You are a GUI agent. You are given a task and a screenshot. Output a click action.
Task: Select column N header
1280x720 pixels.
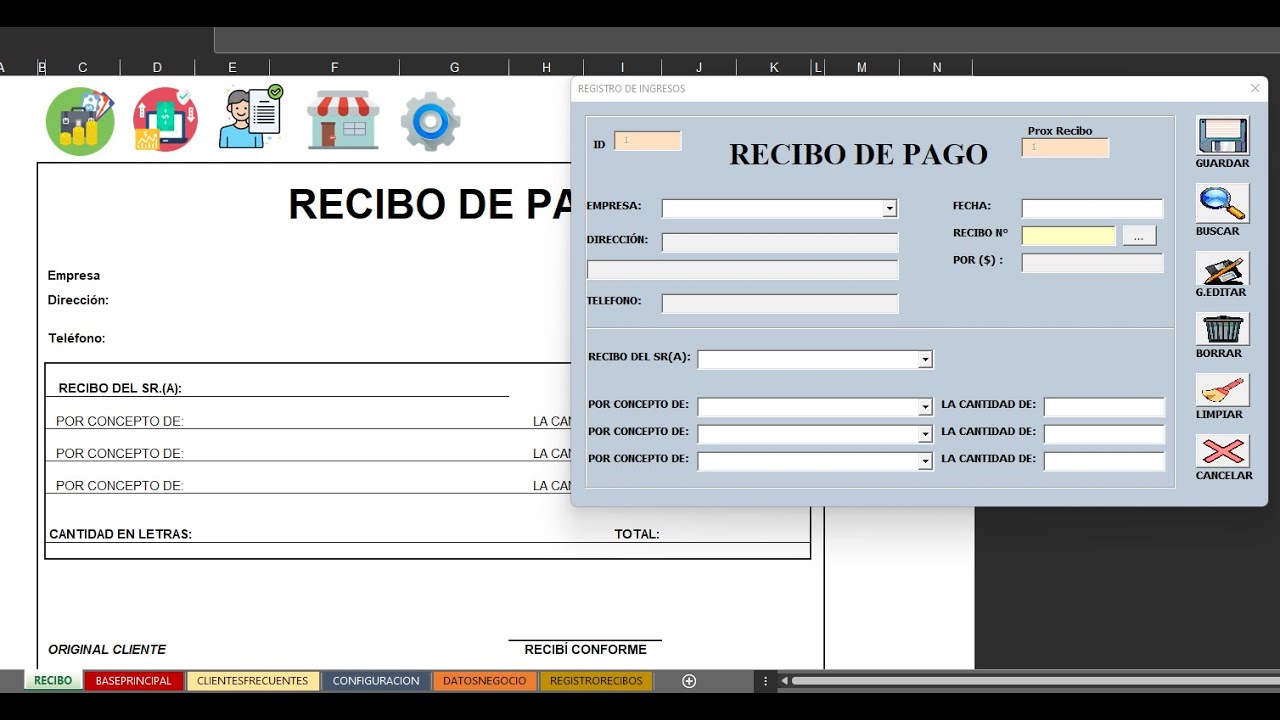pyautogui.click(x=937, y=67)
